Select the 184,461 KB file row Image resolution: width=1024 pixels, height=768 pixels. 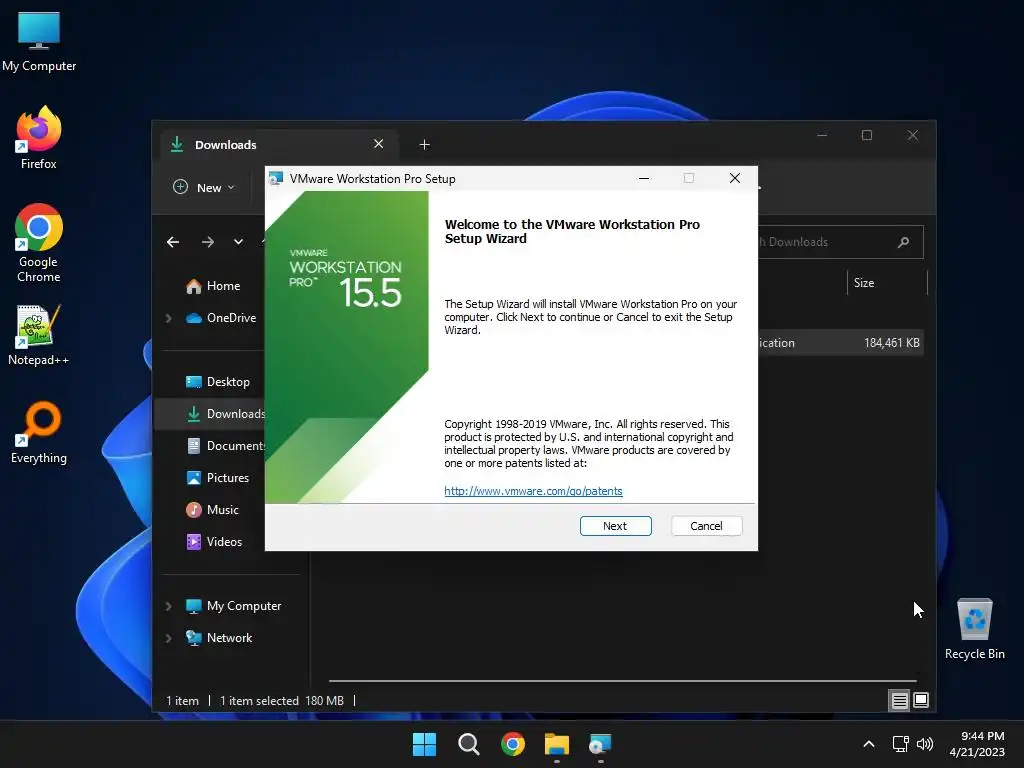click(x=841, y=343)
